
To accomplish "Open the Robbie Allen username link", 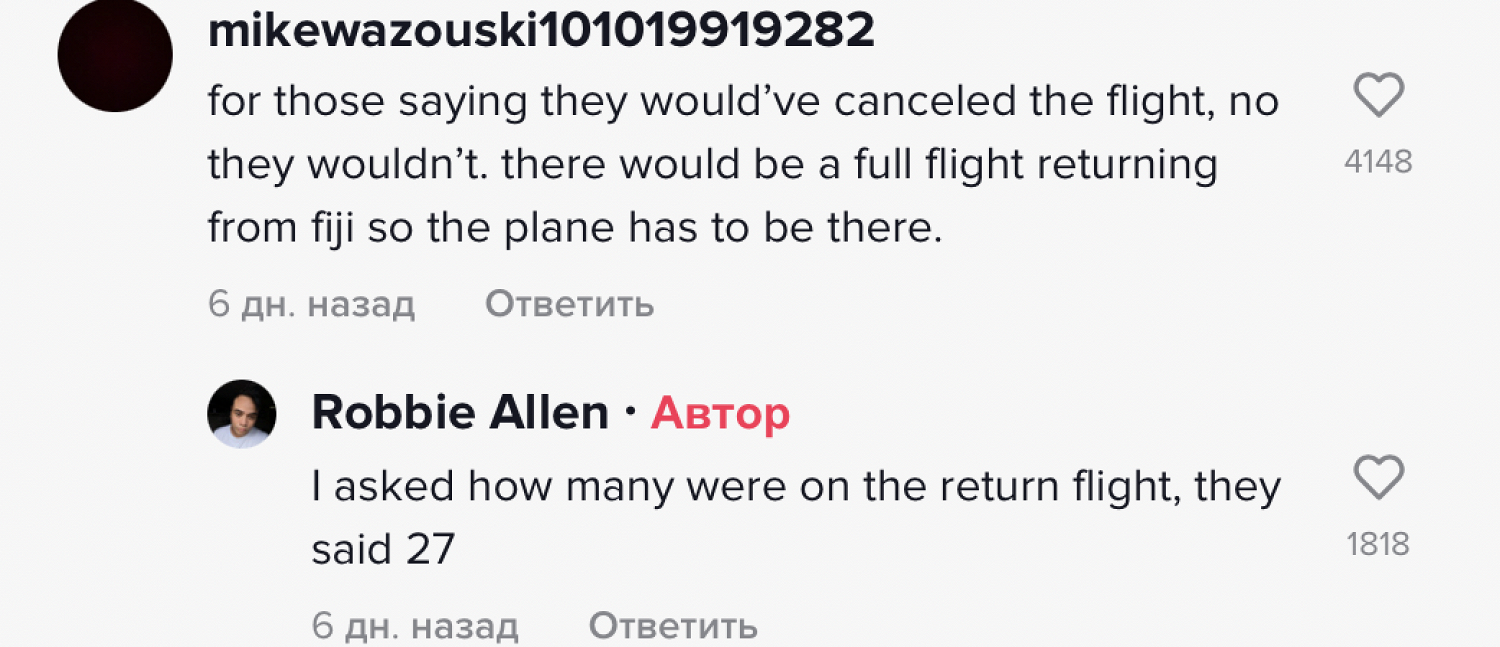I will 460,413.
